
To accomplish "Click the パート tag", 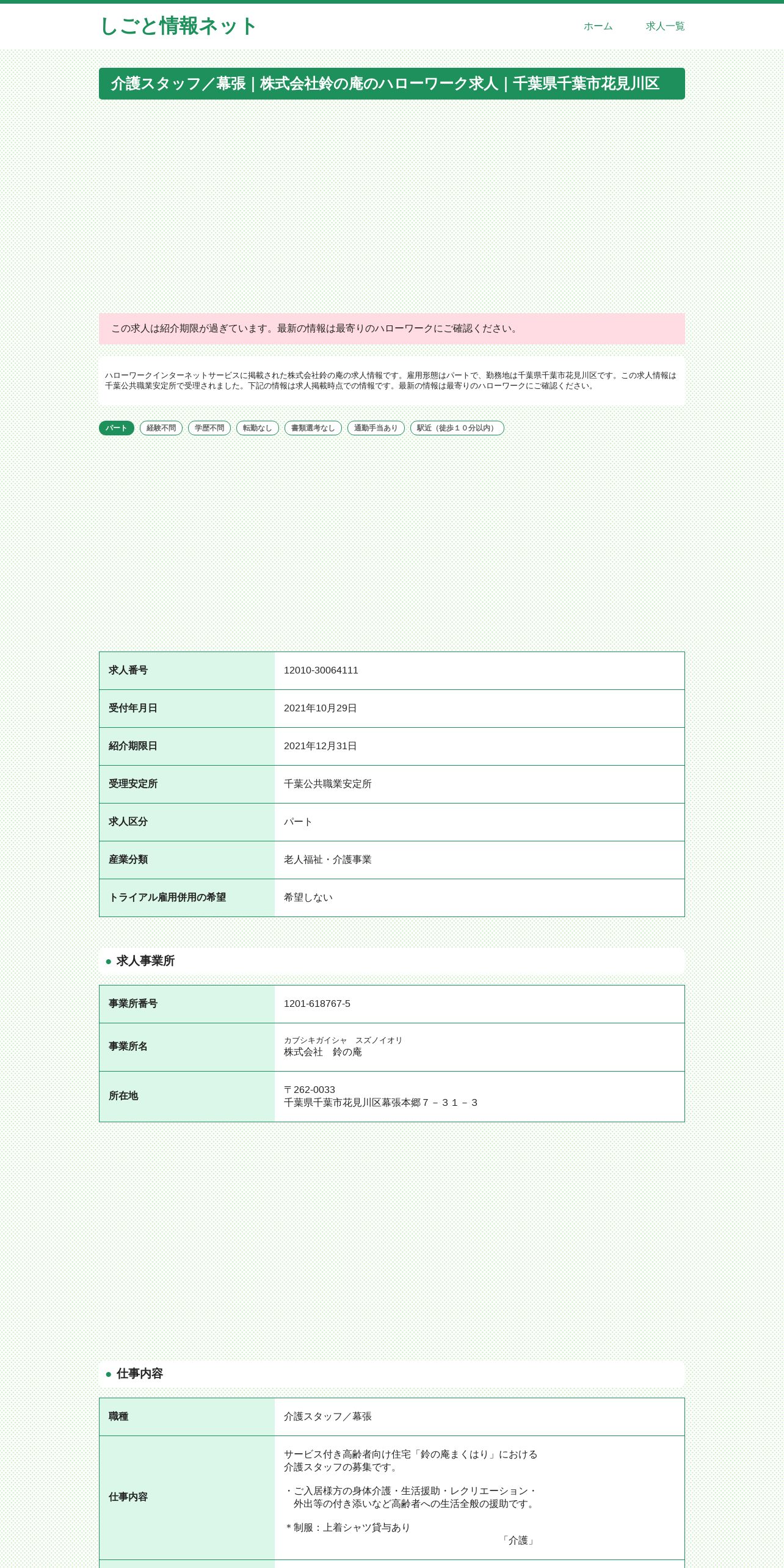I will click(x=117, y=428).
